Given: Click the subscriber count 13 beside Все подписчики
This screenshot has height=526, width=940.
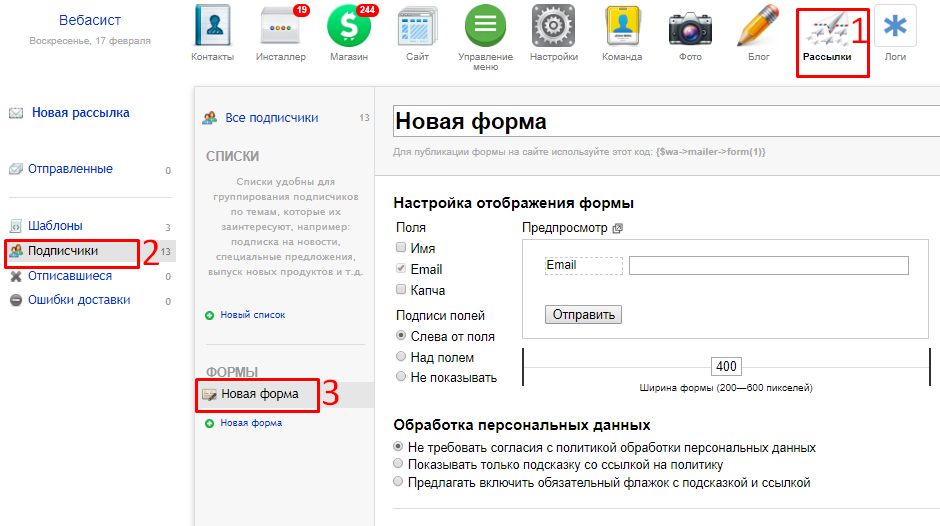Looking at the screenshot, I should click(x=364, y=118).
